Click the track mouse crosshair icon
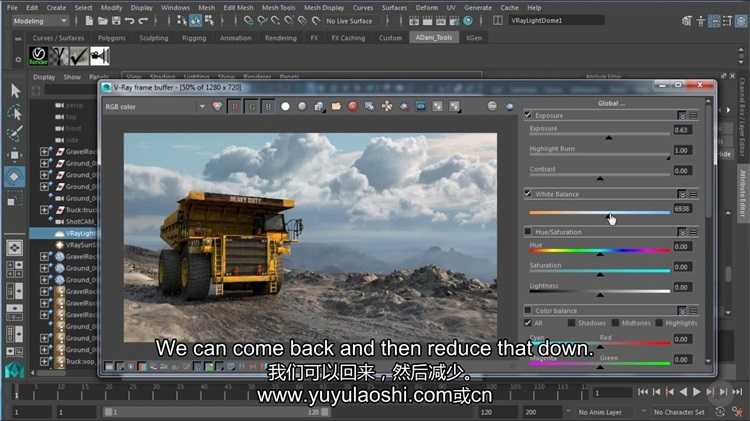 click(386, 106)
